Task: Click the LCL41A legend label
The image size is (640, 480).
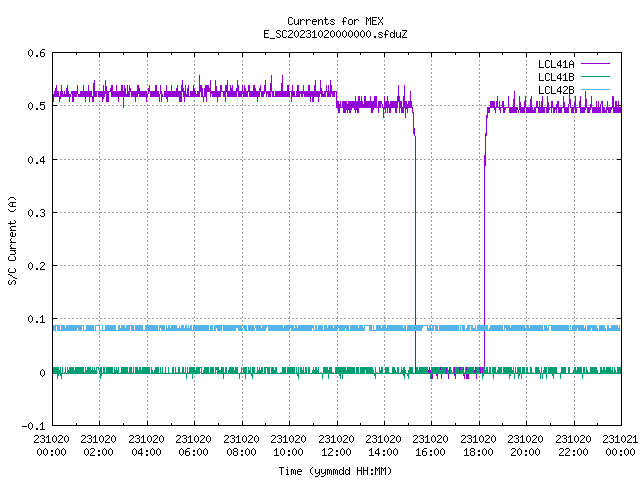Action: [x=556, y=64]
